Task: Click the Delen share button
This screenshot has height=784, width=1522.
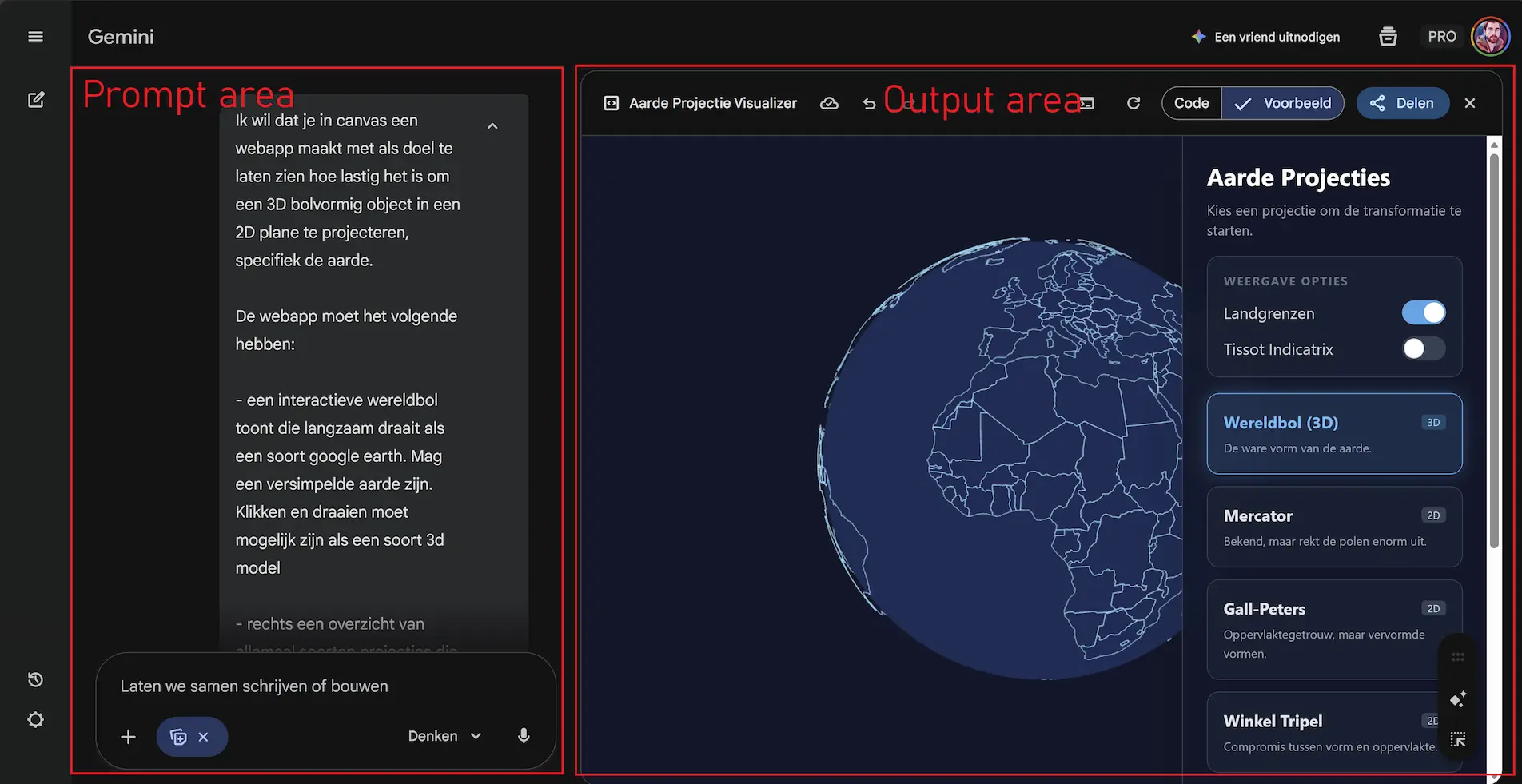Action: pyautogui.click(x=1403, y=103)
